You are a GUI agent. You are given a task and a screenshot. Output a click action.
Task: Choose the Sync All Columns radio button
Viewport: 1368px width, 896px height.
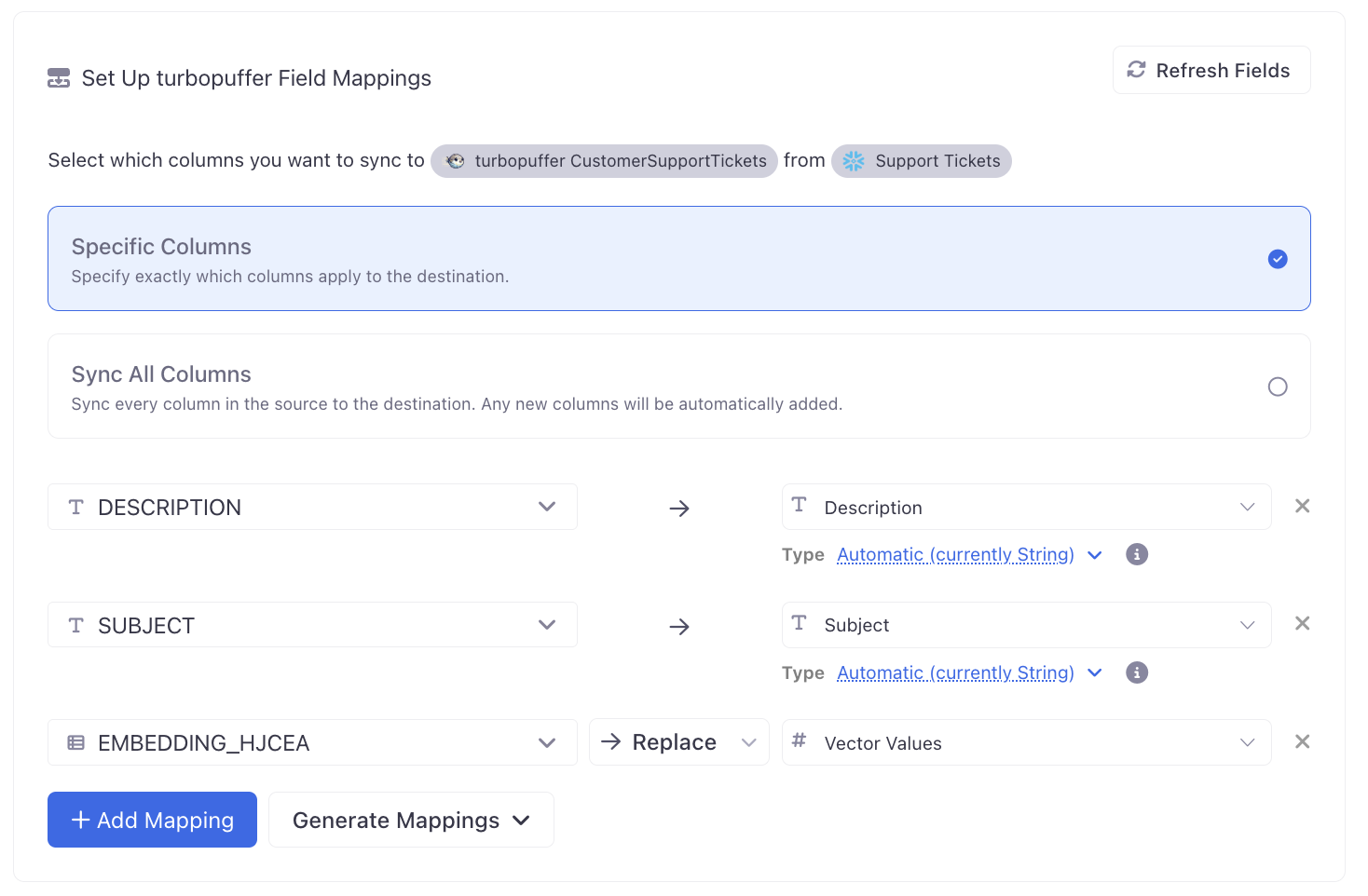click(1277, 387)
